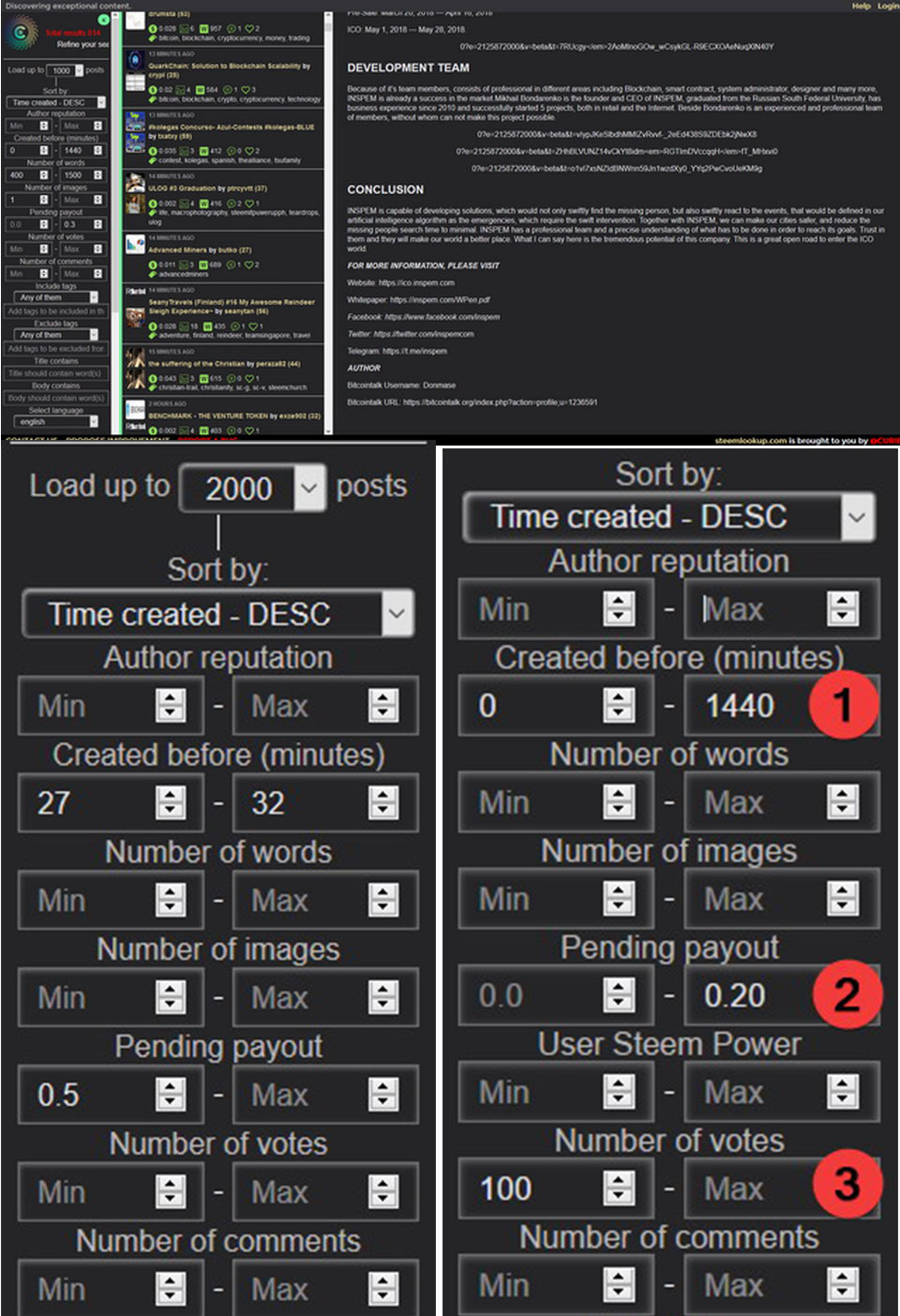The image size is (900, 1316).
Task: Open the Select language english dropdown
Action: (54, 422)
